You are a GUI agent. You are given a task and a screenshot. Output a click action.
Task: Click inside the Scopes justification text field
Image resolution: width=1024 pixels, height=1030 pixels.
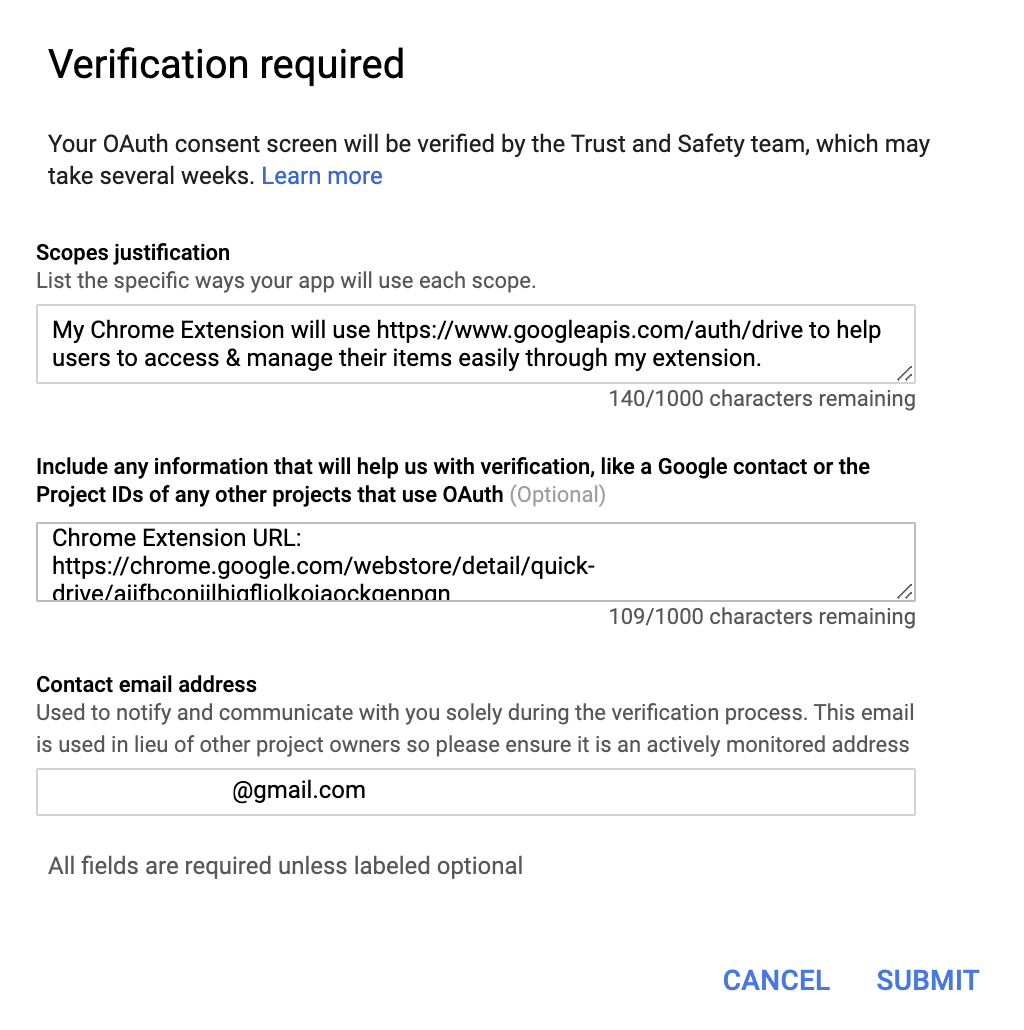click(x=475, y=340)
